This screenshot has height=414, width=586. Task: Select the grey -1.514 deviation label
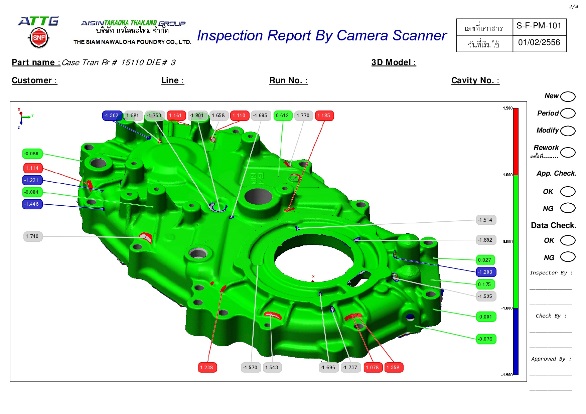[x=485, y=220]
